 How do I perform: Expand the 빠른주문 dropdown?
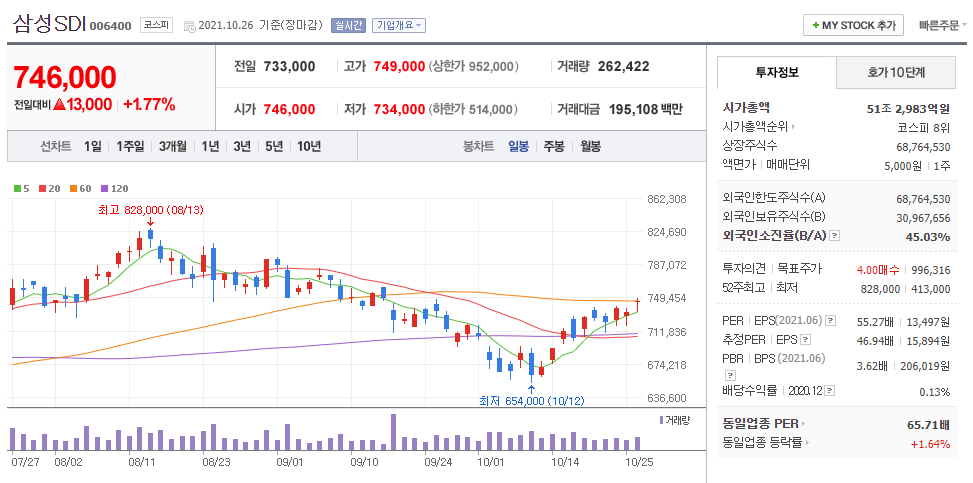[x=942, y=25]
